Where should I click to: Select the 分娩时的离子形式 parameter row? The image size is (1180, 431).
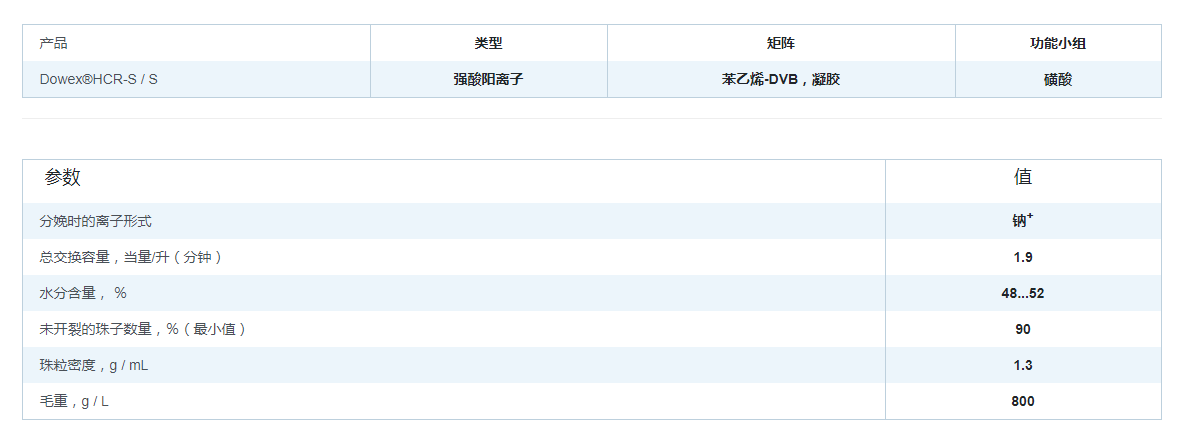pyautogui.click(x=96, y=221)
